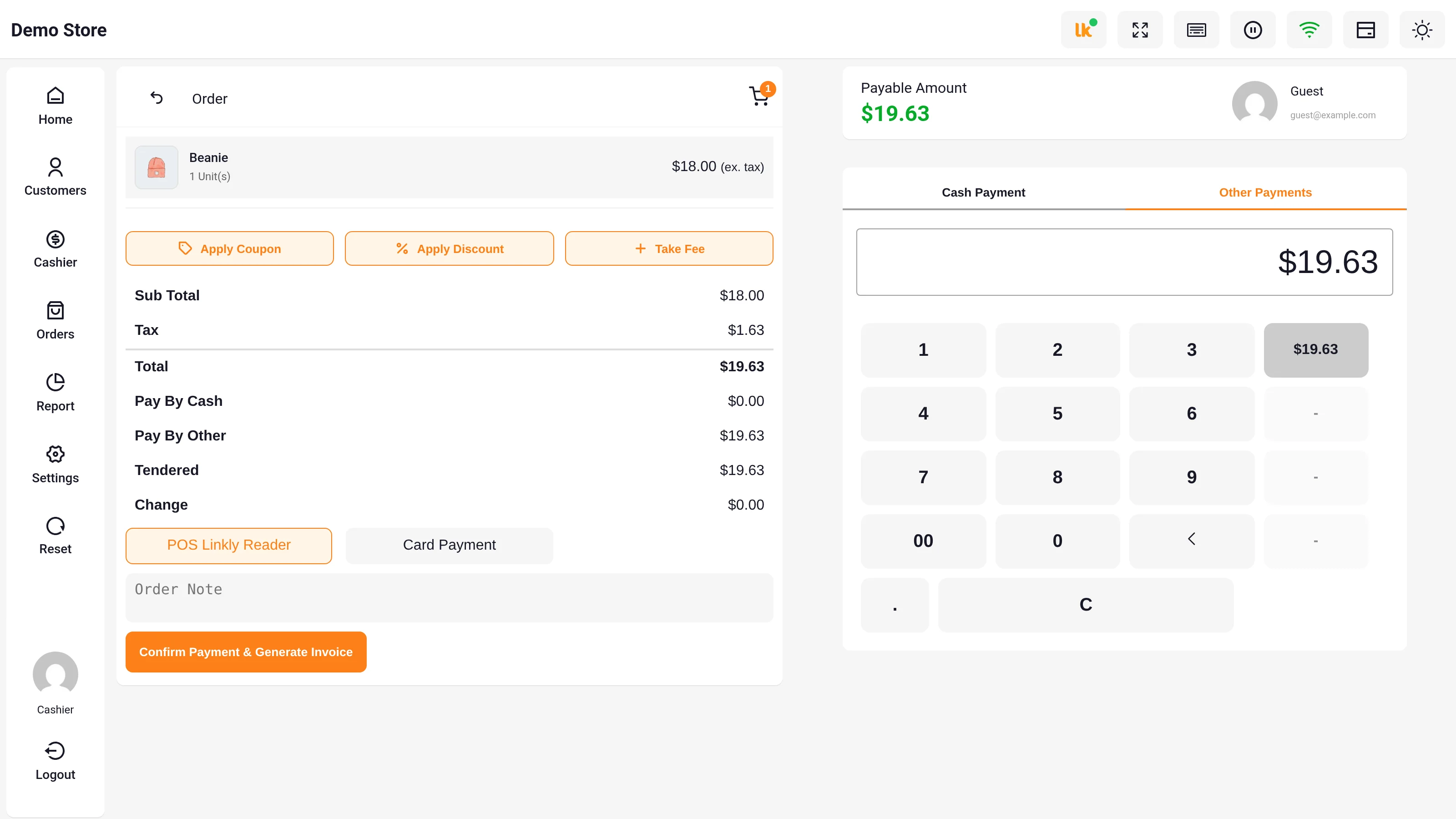Open the on-screen keyboard icon
This screenshot has width=1456, height=819.
coord(1196,30)
